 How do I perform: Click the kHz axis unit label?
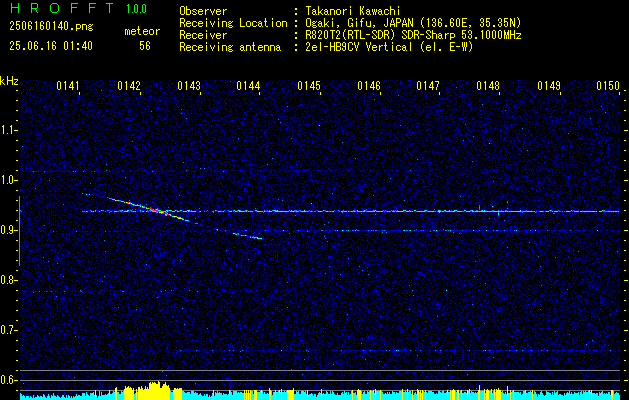click(x=9, y=81)
